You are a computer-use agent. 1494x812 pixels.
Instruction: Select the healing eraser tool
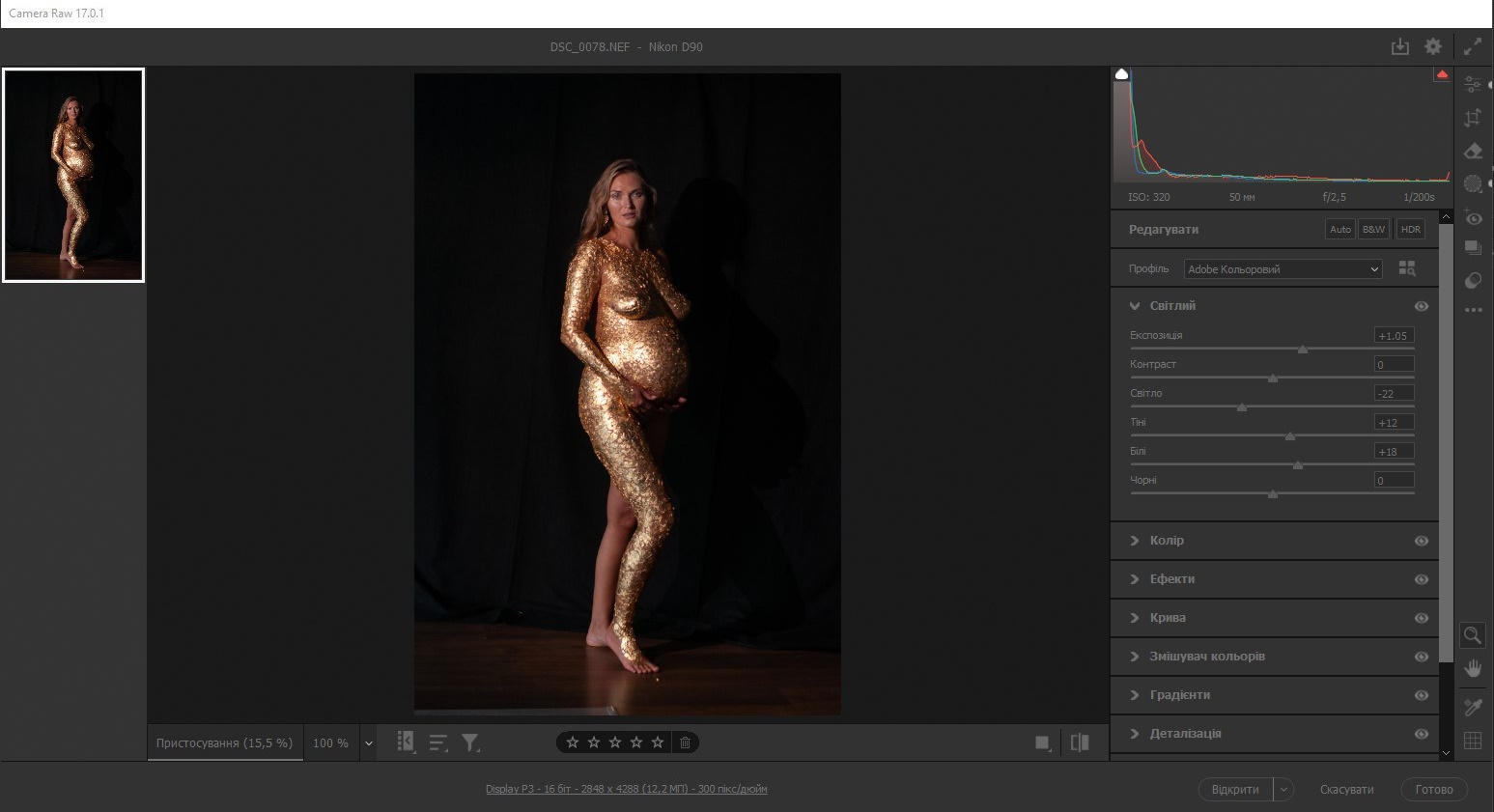[x=1473, y=151]
